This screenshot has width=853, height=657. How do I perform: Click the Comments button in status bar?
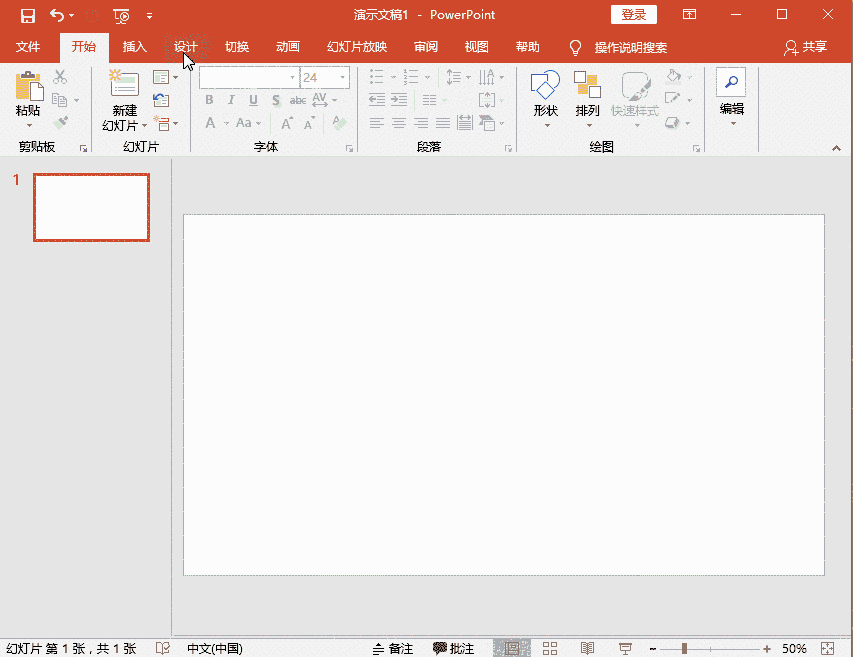tap(453, 648)
